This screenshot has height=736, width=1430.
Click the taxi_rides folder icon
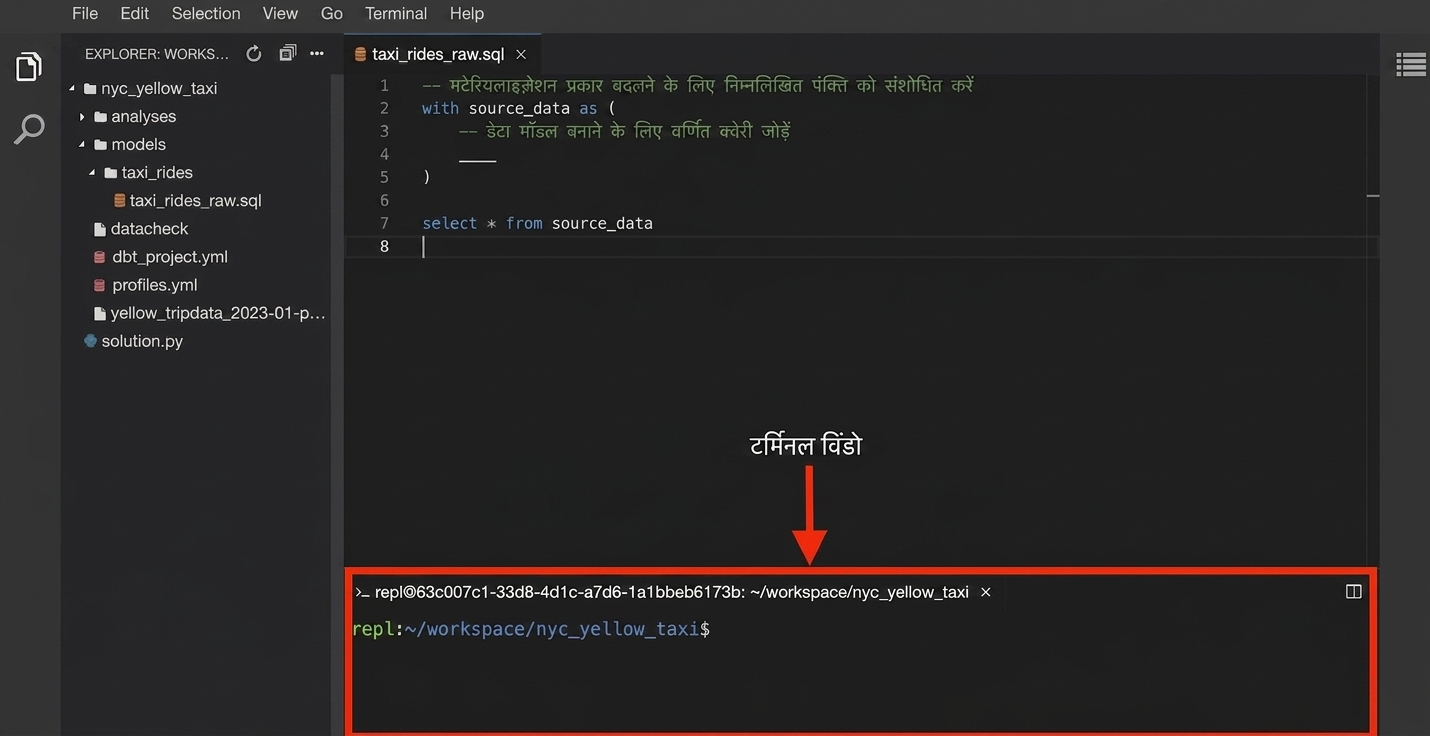coord(111,172)
